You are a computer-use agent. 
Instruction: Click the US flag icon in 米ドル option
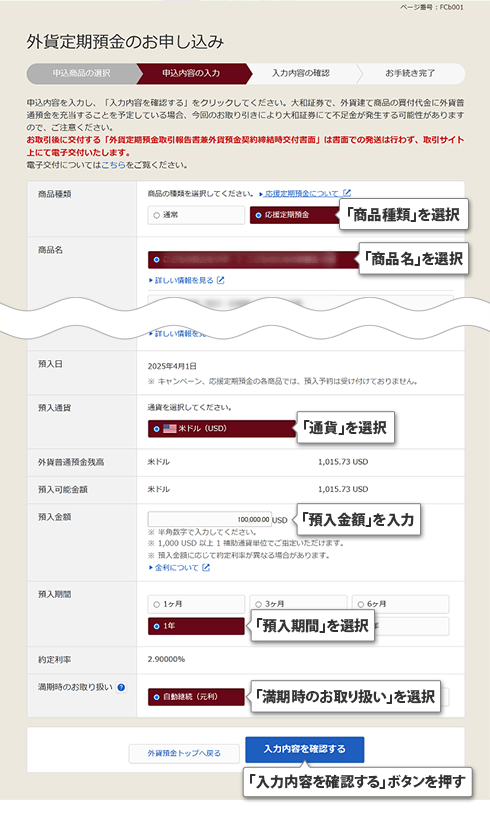pos(170,429)
